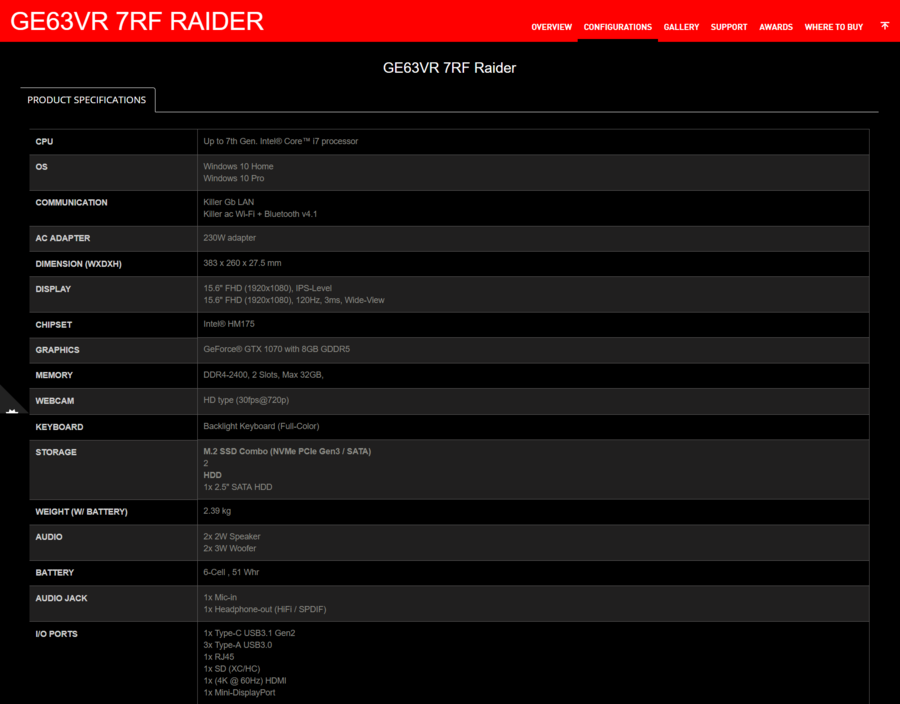
Task: Click 'Backlight Keyboard (Full-Color)' text
Action: pos(261,426)
